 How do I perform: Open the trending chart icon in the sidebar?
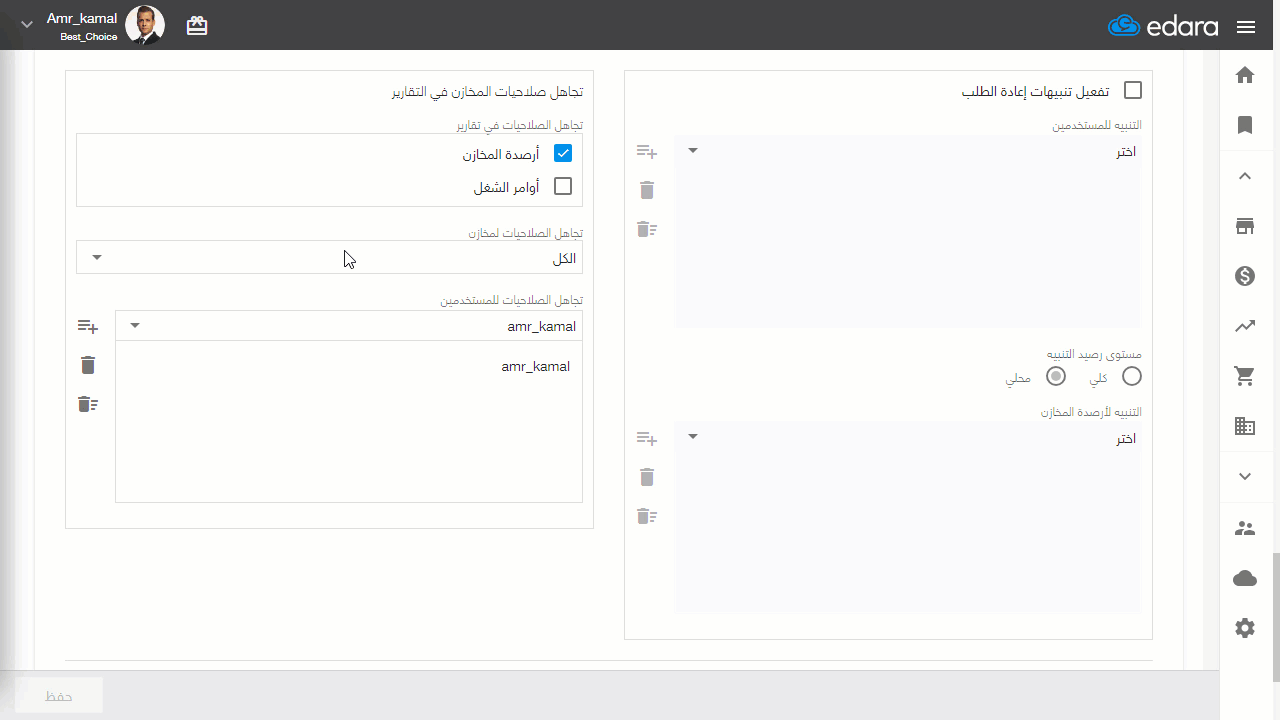pos(1245,326)
